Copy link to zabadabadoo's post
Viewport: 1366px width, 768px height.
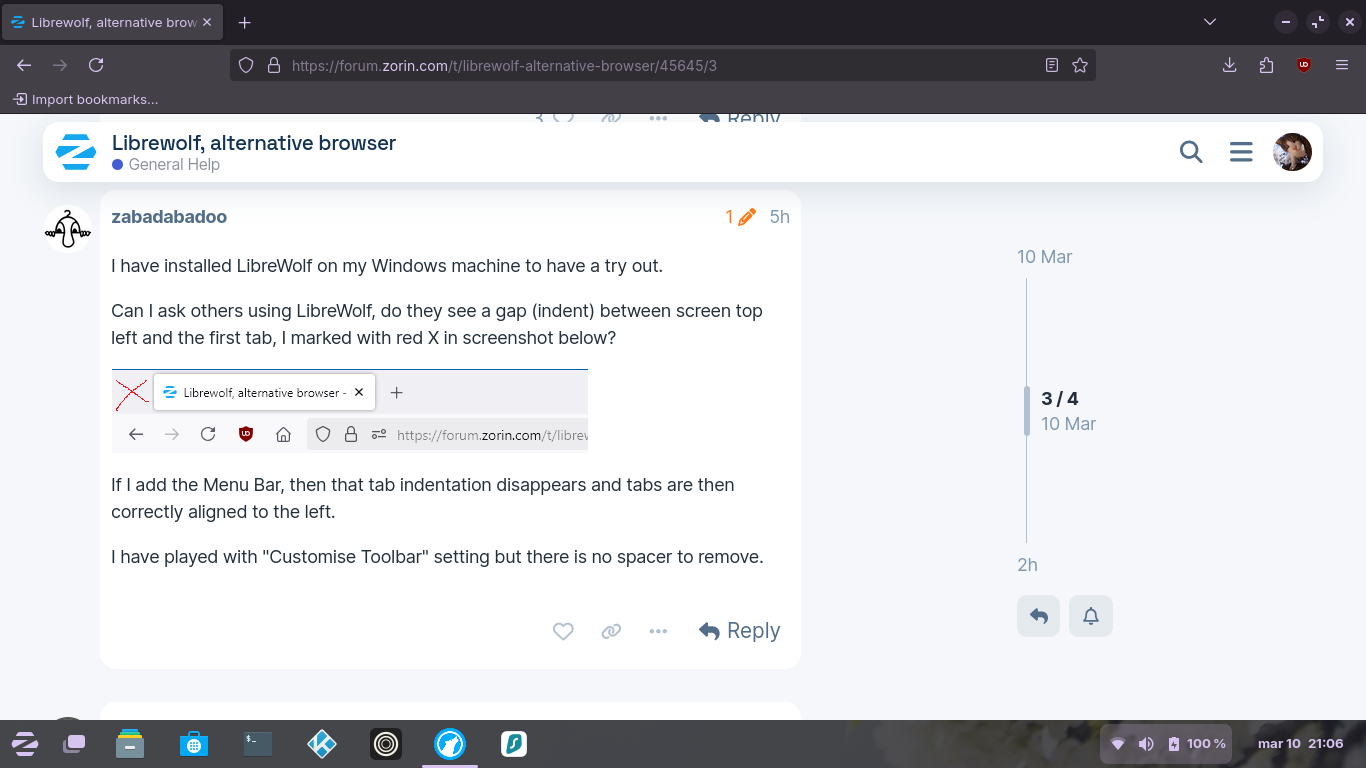(611, 631)
